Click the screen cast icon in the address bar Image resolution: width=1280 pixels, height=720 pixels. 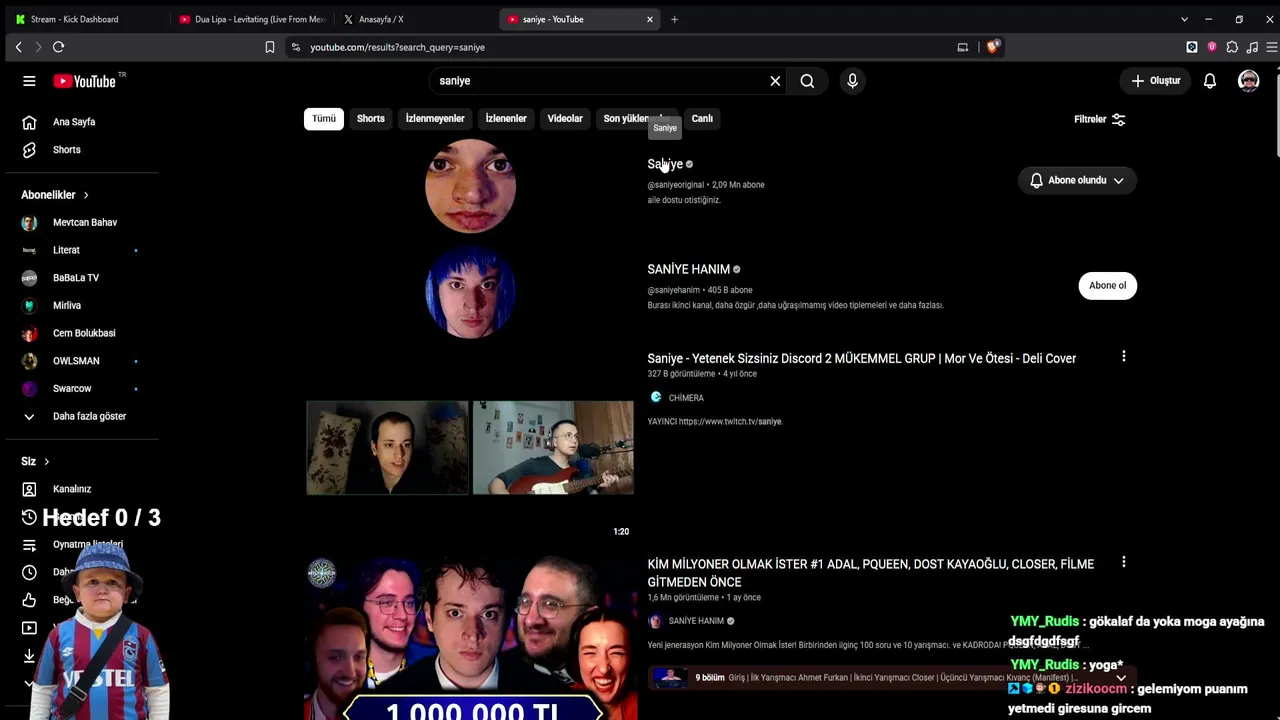tap(963, 47)
